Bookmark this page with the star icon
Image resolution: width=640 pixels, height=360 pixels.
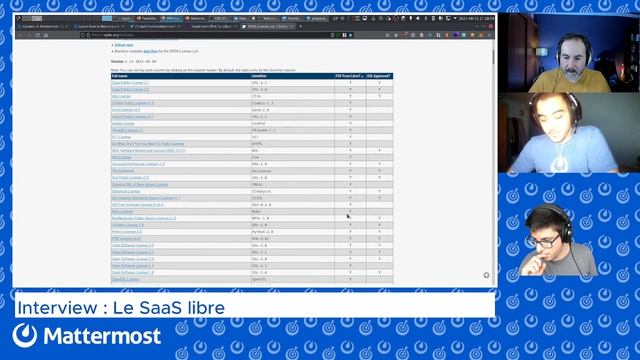click(350, 35)
